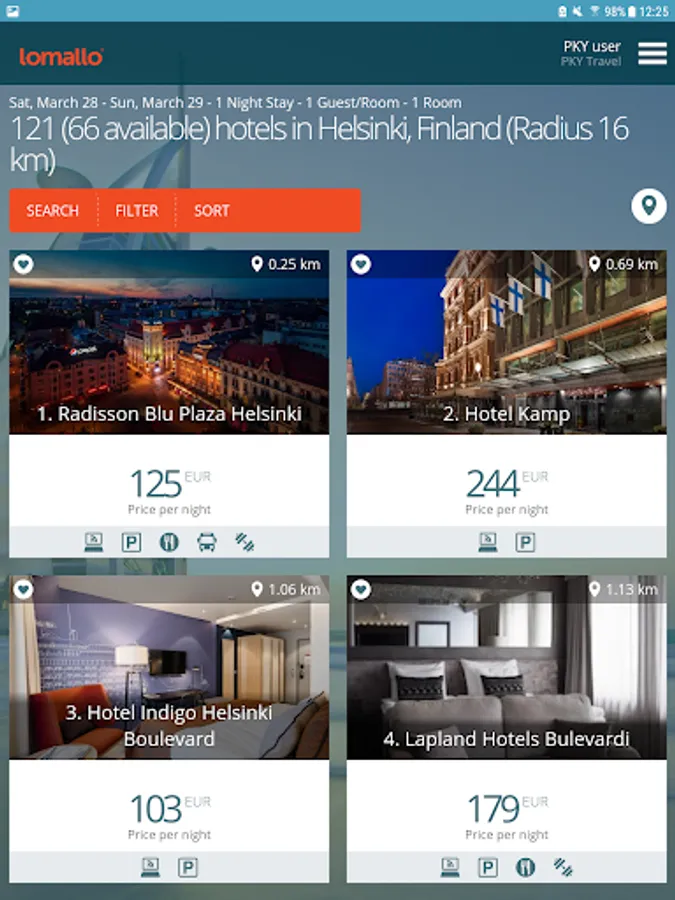Open the hamburger menu

point(652,54)
